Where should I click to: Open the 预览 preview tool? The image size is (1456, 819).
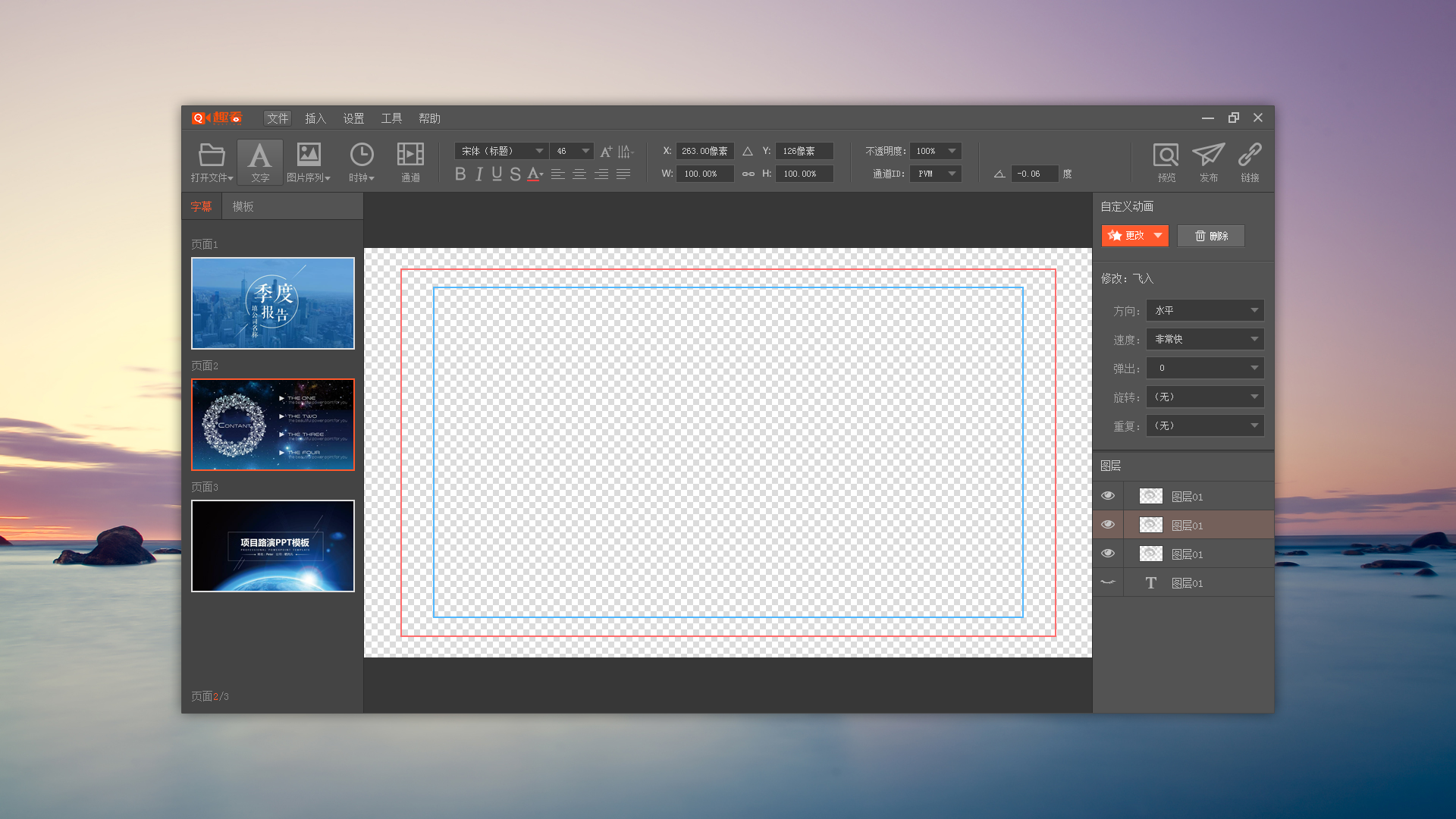(1166, 162)
